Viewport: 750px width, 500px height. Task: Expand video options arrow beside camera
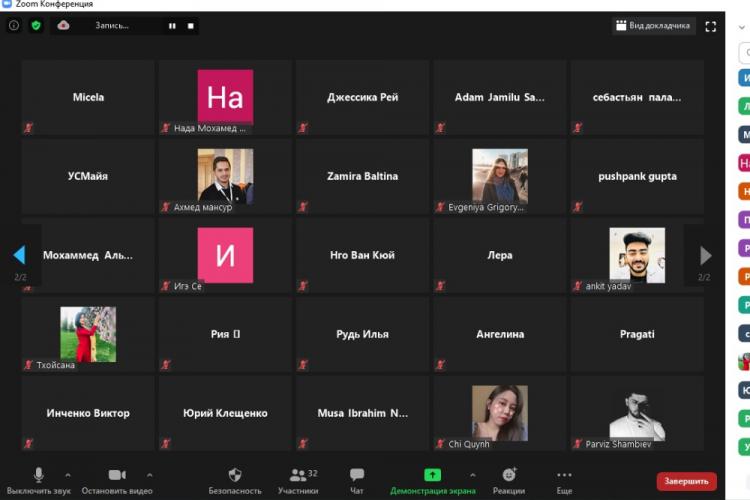[150, 475]
